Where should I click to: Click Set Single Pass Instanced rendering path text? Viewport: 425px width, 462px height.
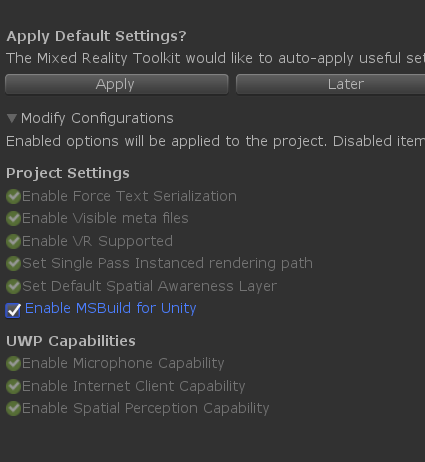click(x=167, y=264)
